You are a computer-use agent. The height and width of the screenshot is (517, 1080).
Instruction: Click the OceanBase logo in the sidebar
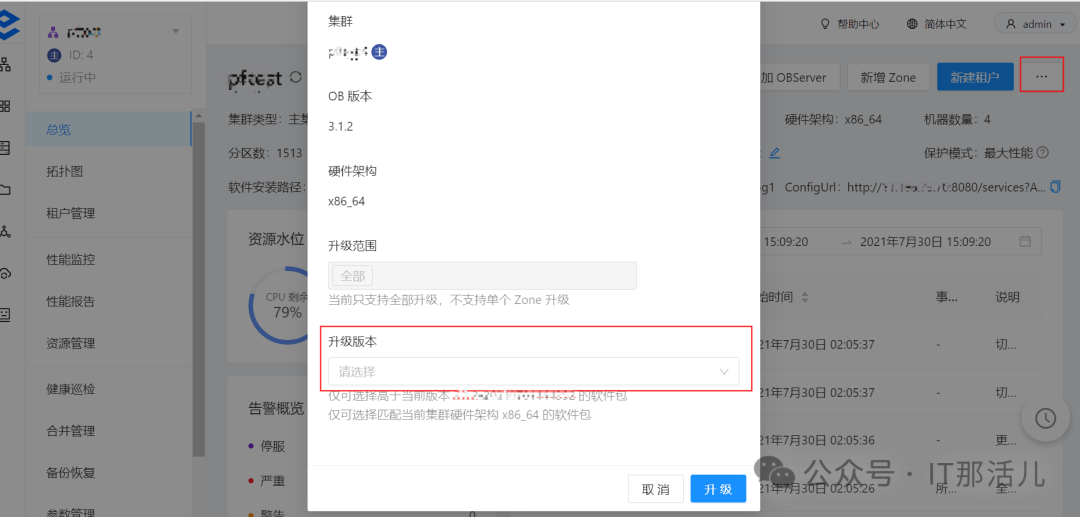tap(8, 25)
